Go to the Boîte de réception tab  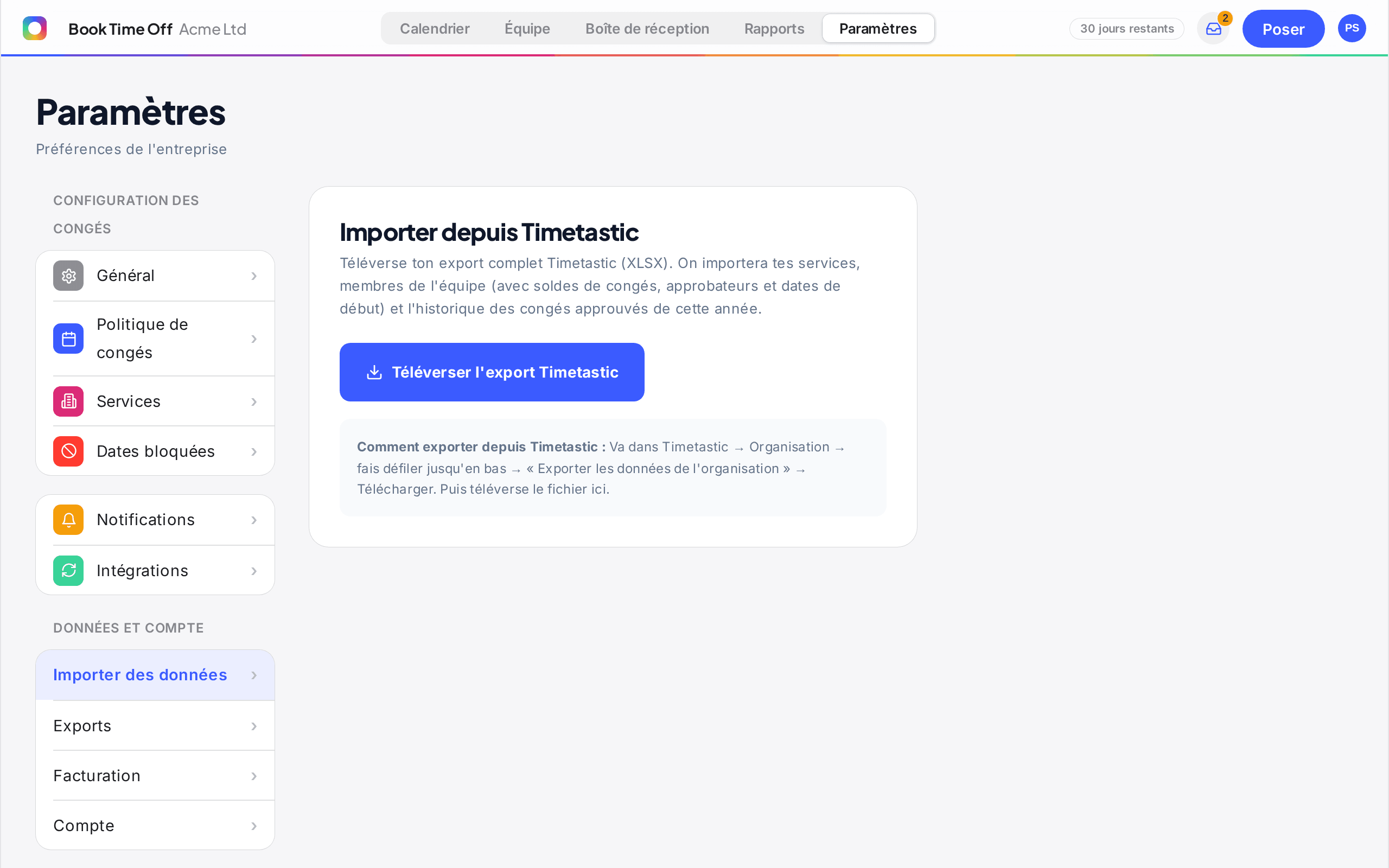click(647, 29)
